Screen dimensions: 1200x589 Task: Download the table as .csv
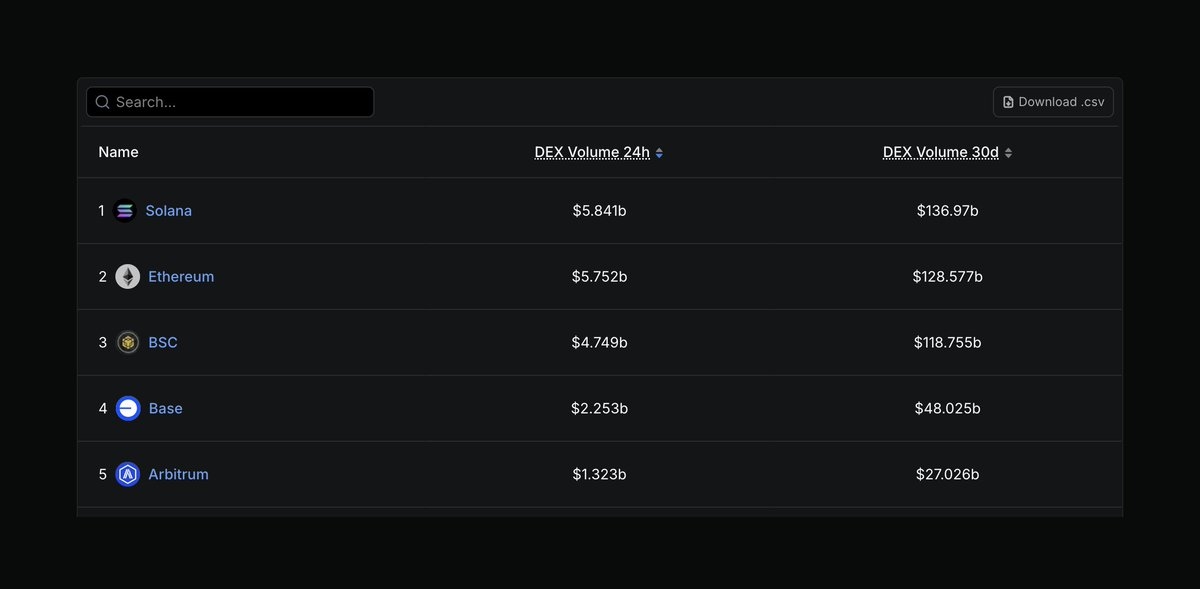[x=1053, y=102]
